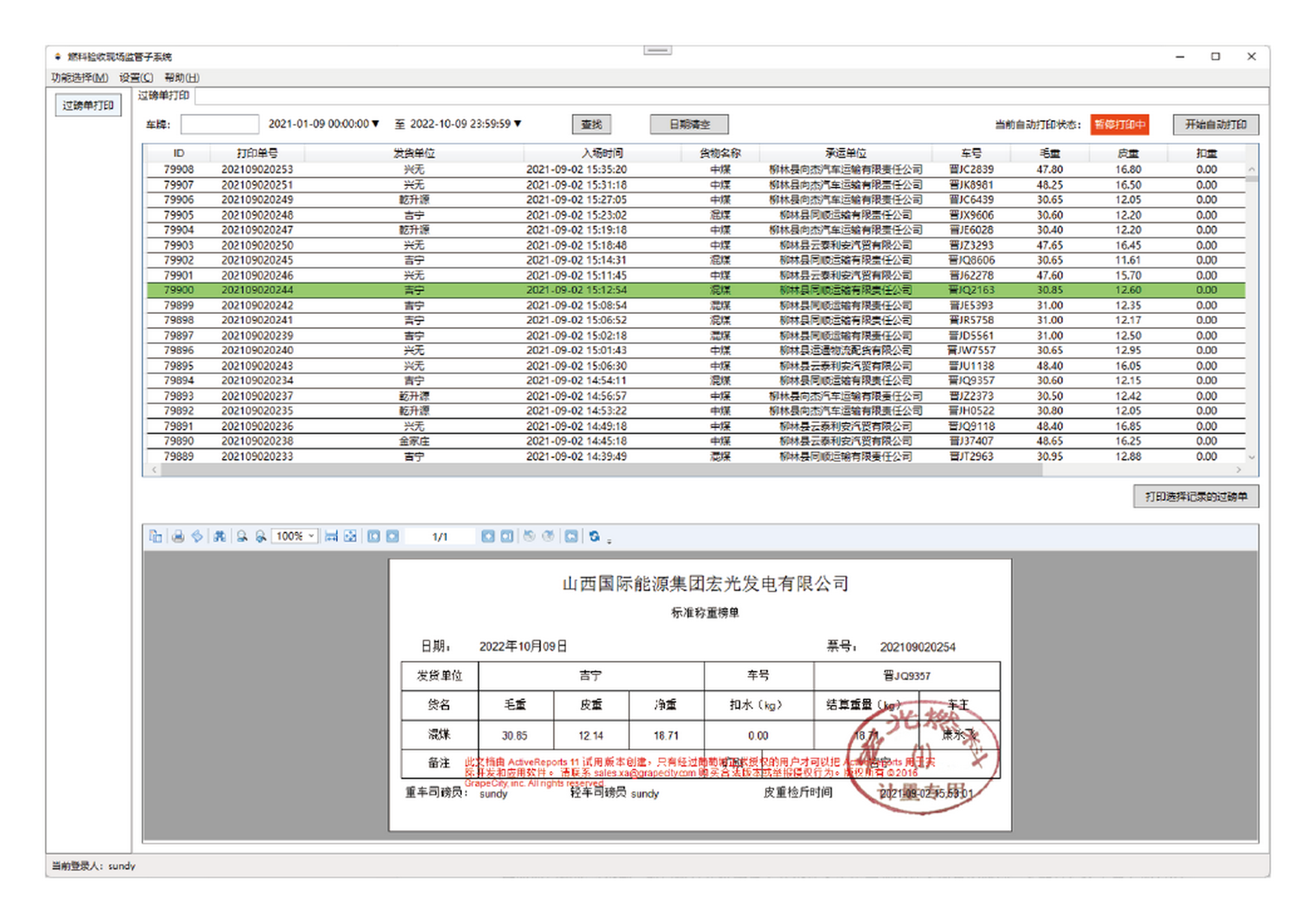1316x922 pixels.
Task: Click the zoom in magnifier icon
Action: (261, 537)
